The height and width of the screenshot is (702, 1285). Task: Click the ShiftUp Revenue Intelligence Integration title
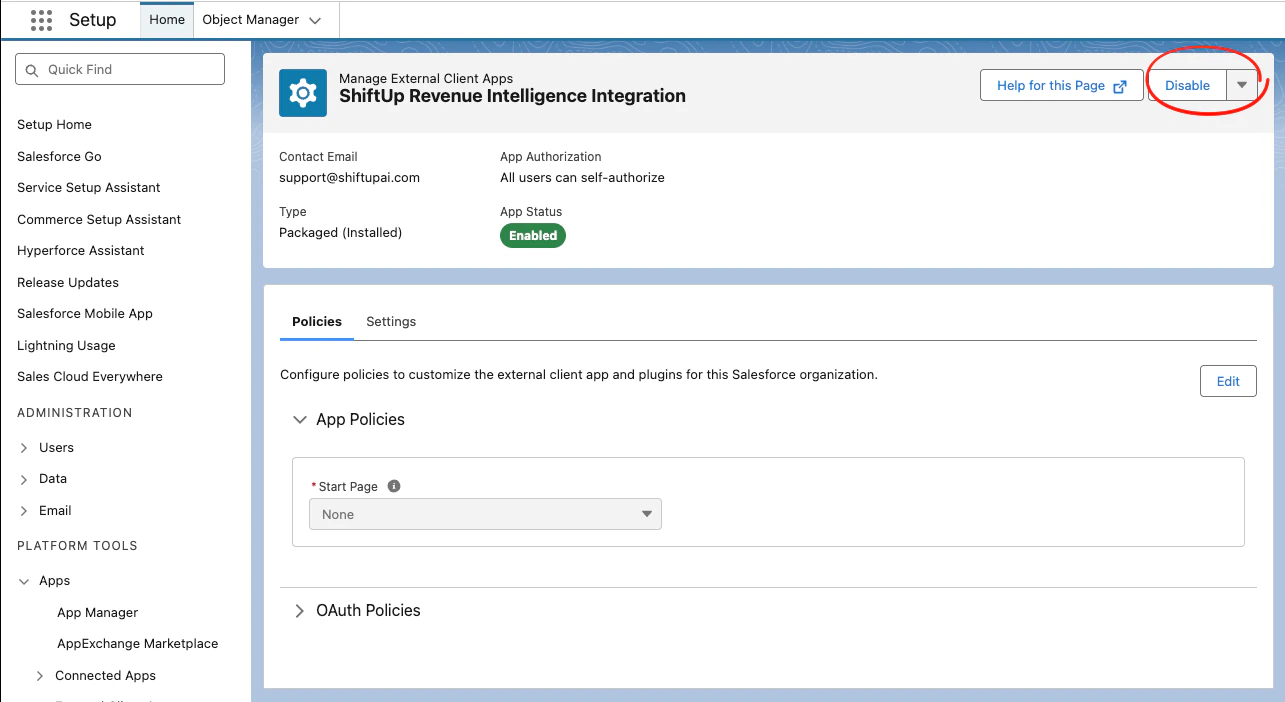[513, 97]
